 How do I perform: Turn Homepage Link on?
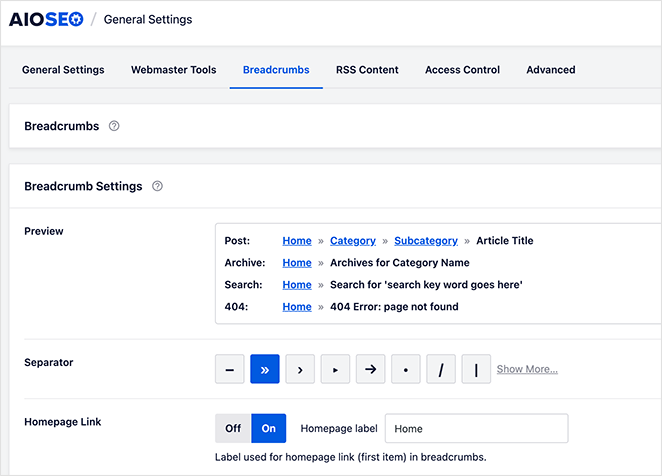pos(268,428)
